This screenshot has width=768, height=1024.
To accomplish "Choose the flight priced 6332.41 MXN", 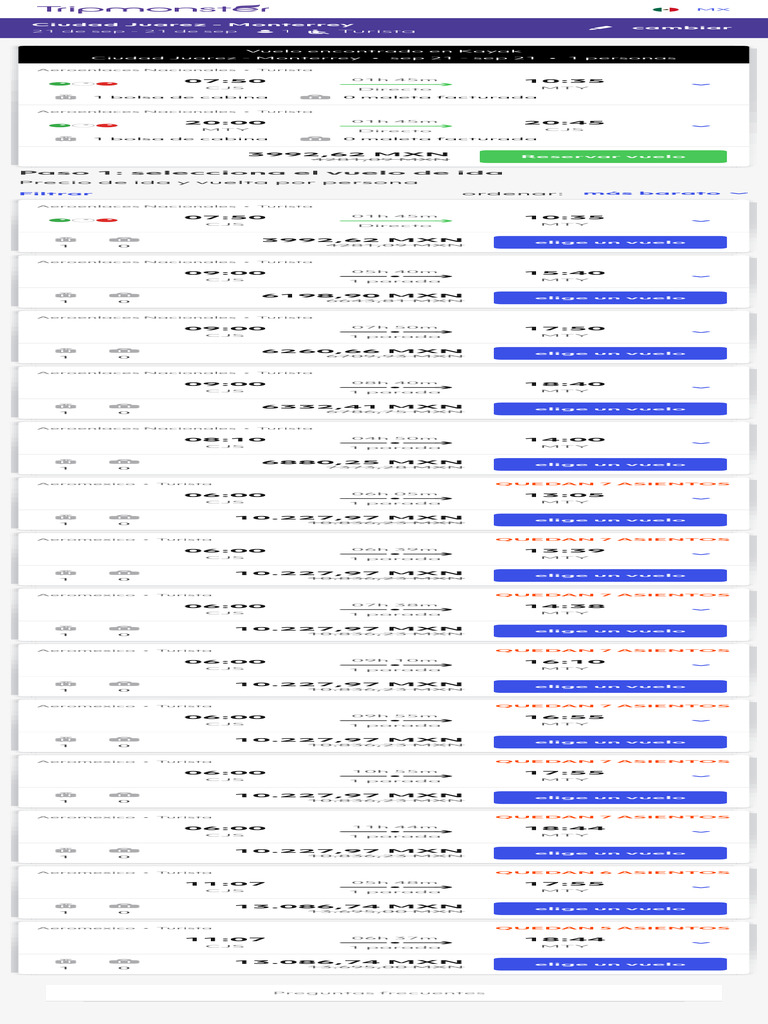I will point(609,408).
